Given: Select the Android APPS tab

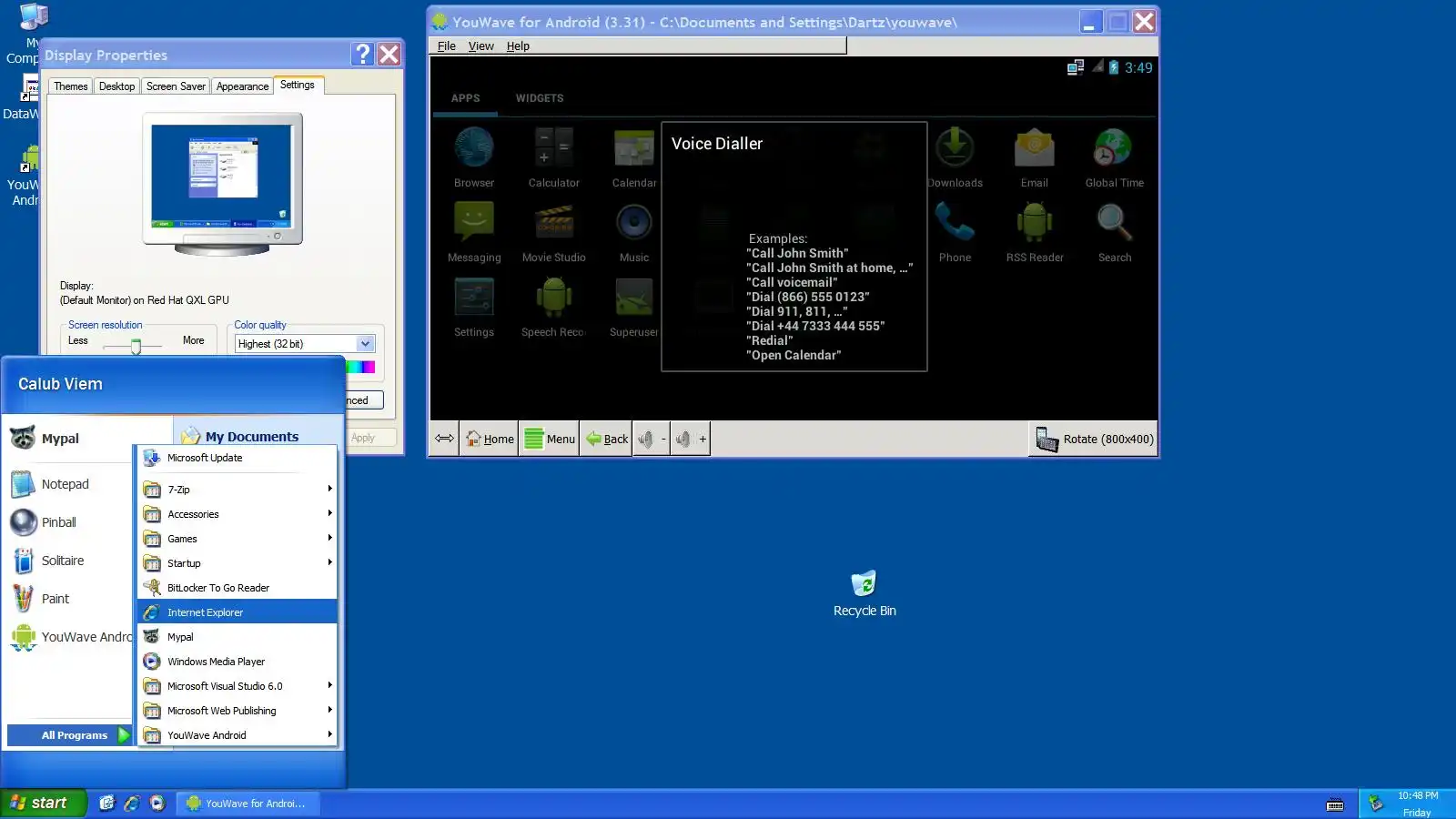Looking at the screenshot, I should [x=465, y=98].
